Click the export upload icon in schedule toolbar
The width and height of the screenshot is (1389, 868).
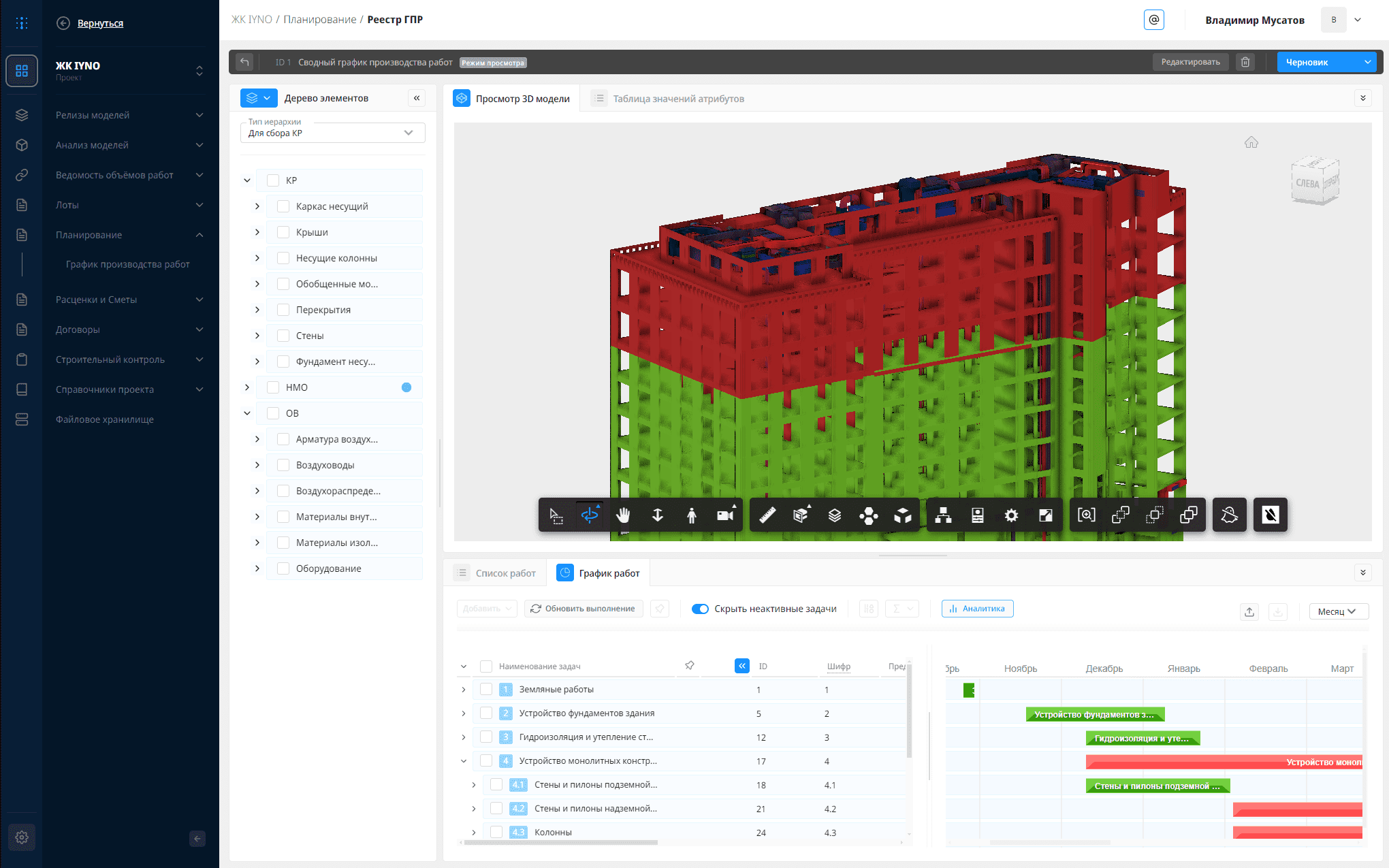[1249, 611]
